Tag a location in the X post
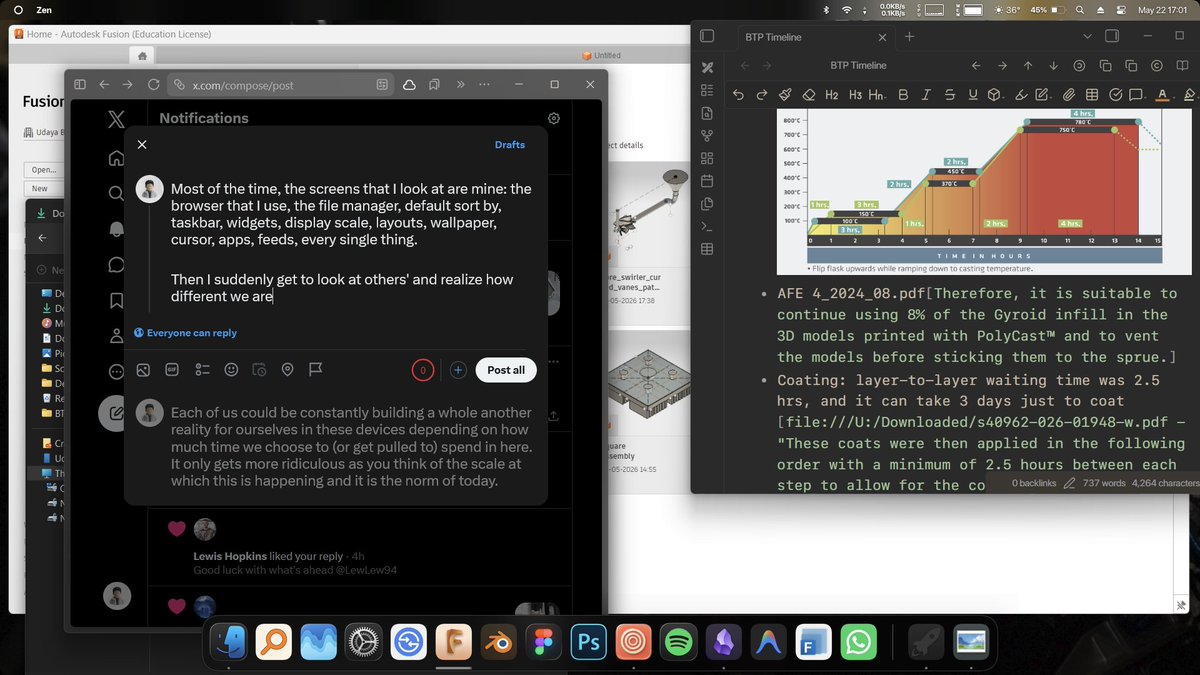Screen dimensions: 1200x675 point(287,370)
